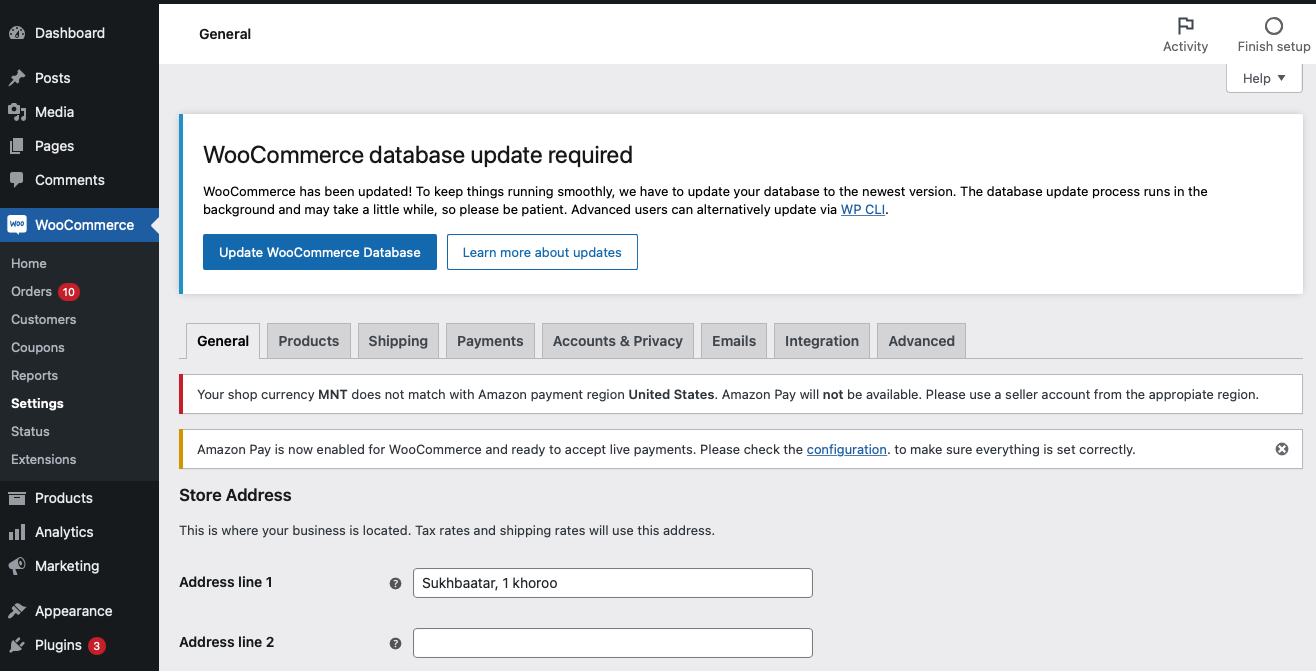This screenshot has height=671, width=1316.
Task: Open the Analytics menu label
Action: pos(64,532)
